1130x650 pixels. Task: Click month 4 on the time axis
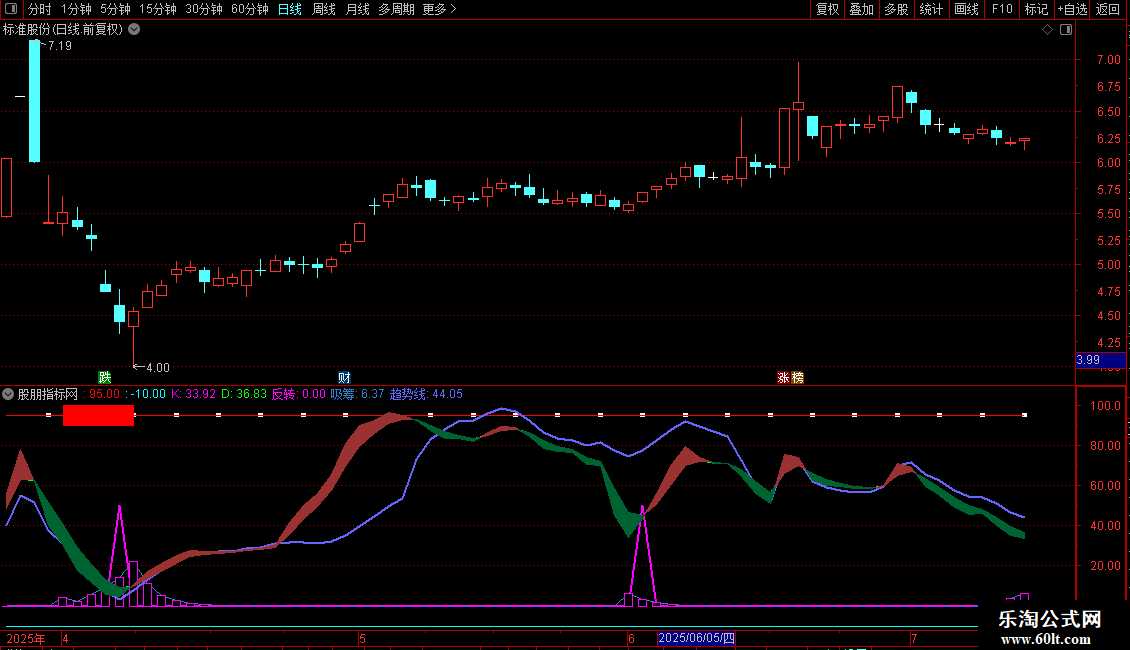tap(66, 638)
